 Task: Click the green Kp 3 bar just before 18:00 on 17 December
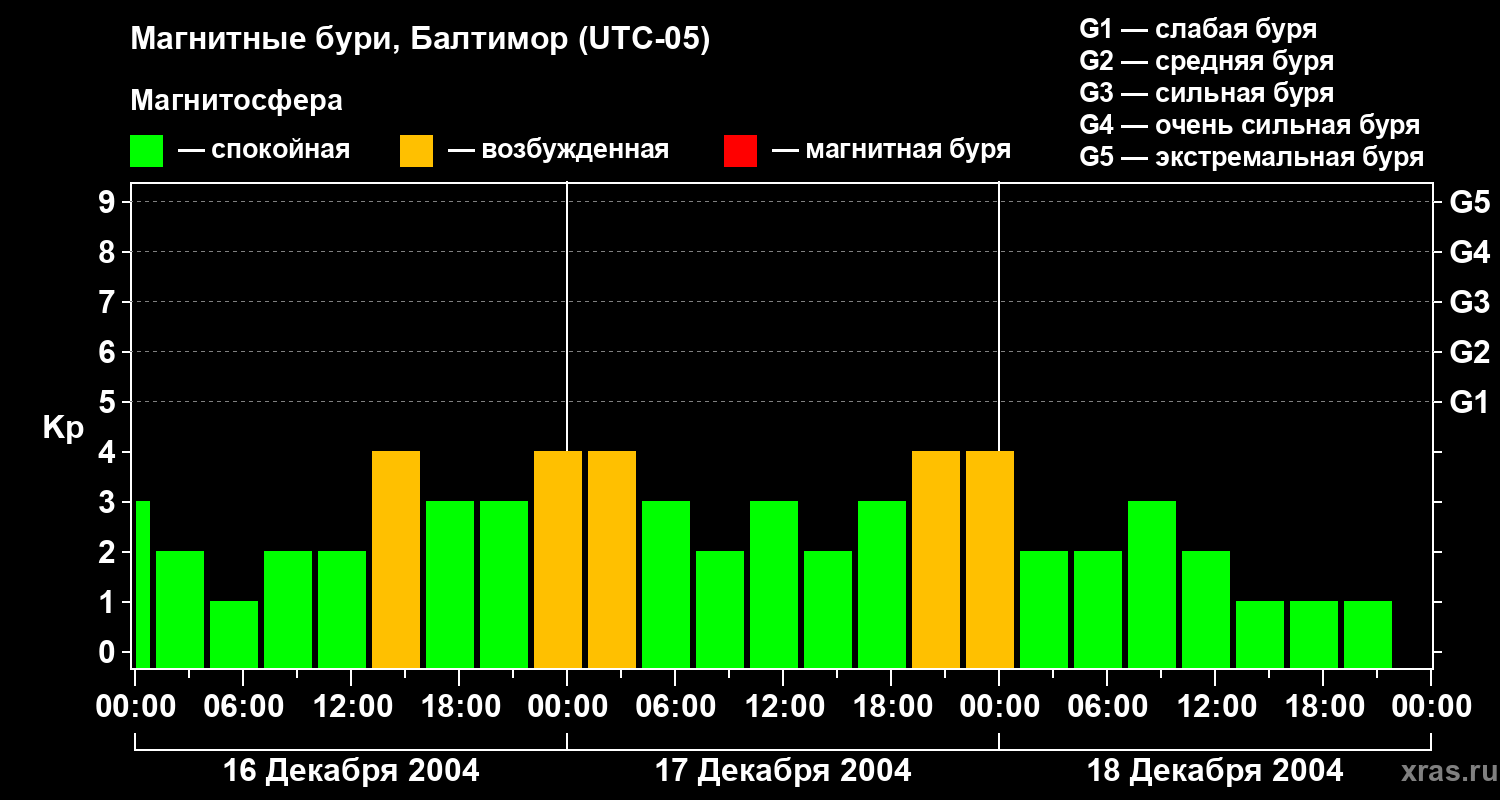tap(882, 584)
